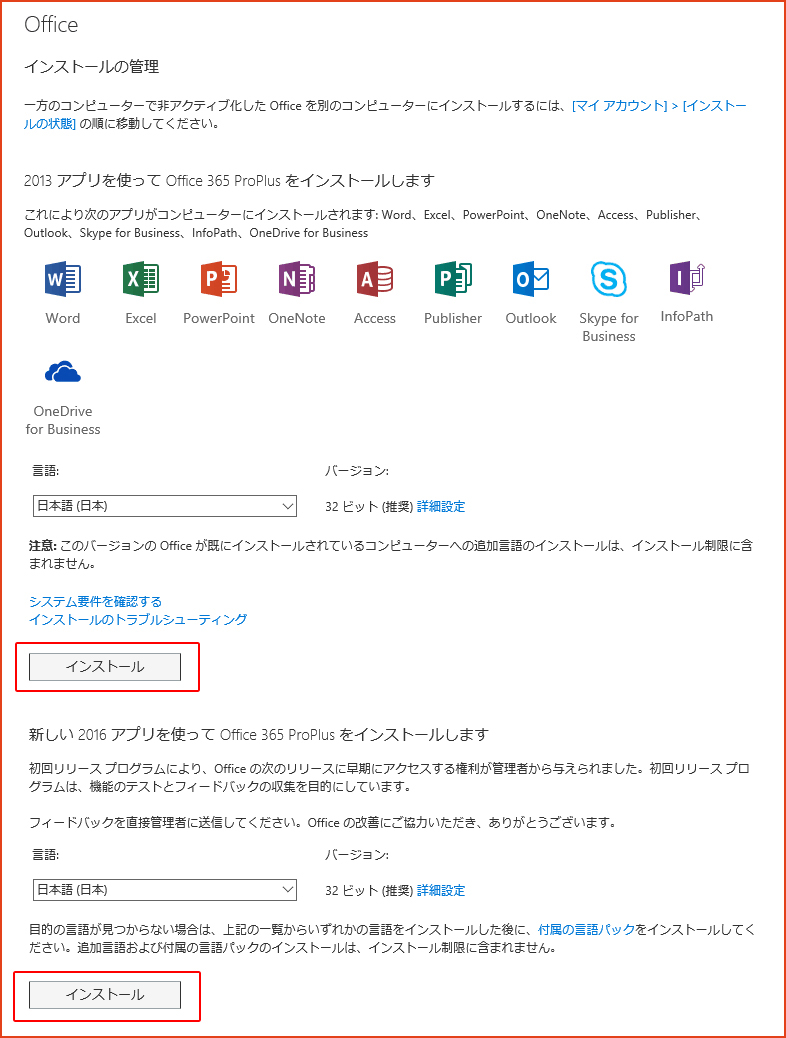Click 詳細設定 link in the 2016 section

tap(441, 890)
